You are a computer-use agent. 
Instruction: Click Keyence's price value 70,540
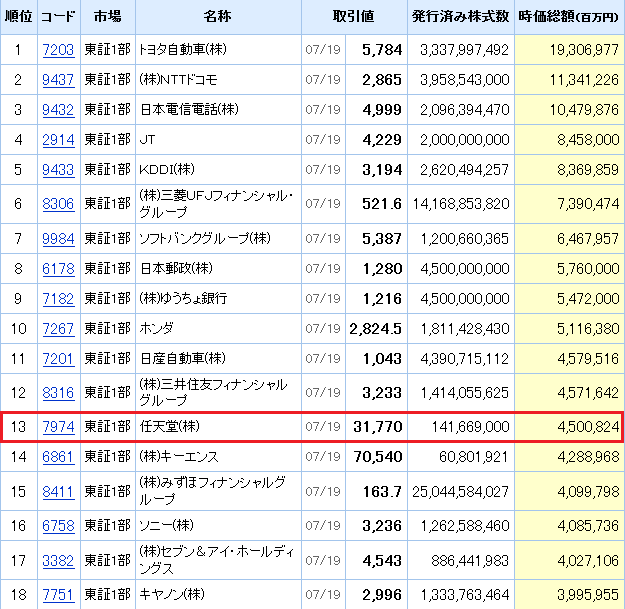[378, 457]
